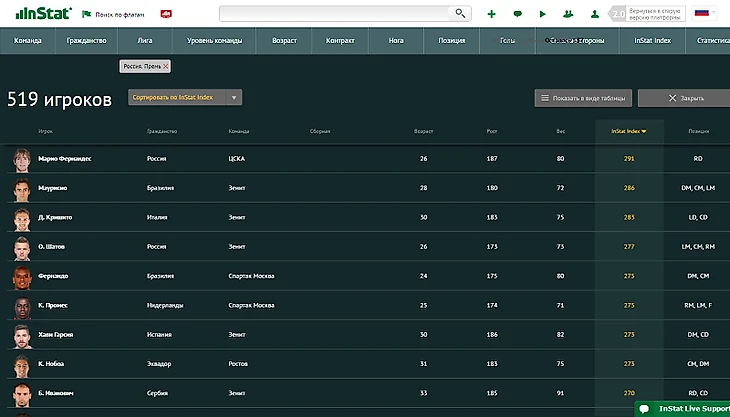The width and height of the screenshot is (730, 417).
Task: Remove the Россия. Премь filter tag
Action: tap(166, 66)
